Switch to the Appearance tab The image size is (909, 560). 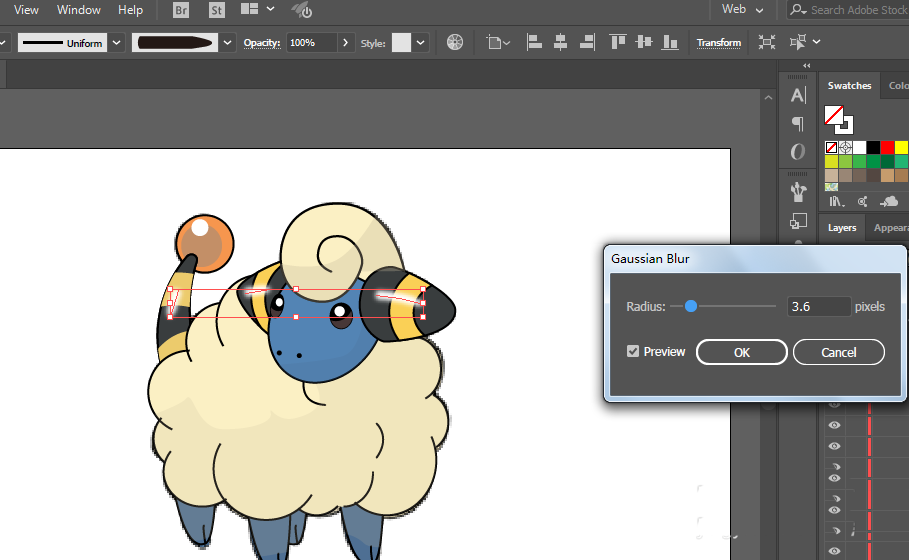(x=889, y=228)
